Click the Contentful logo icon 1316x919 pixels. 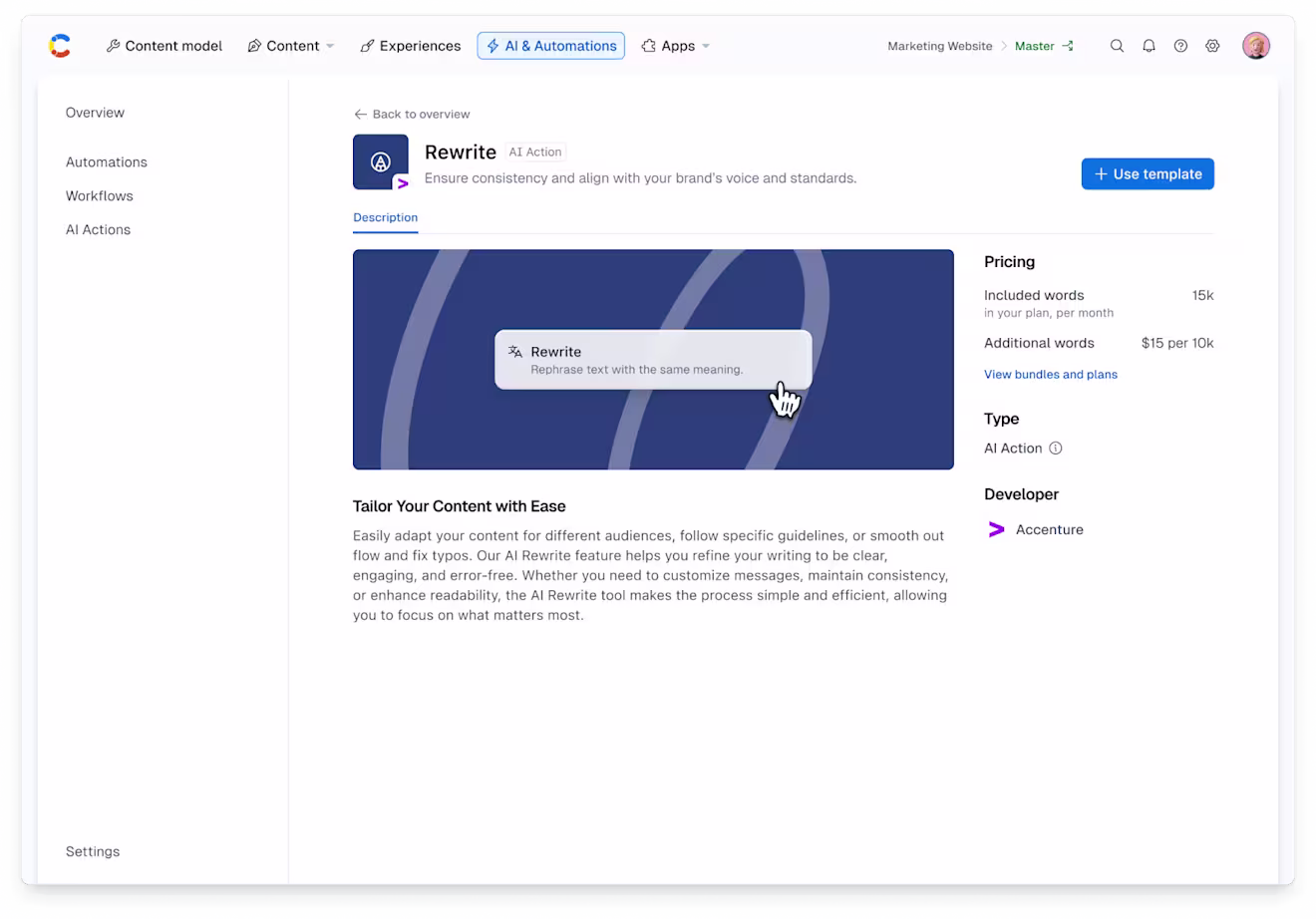[60, 46]
